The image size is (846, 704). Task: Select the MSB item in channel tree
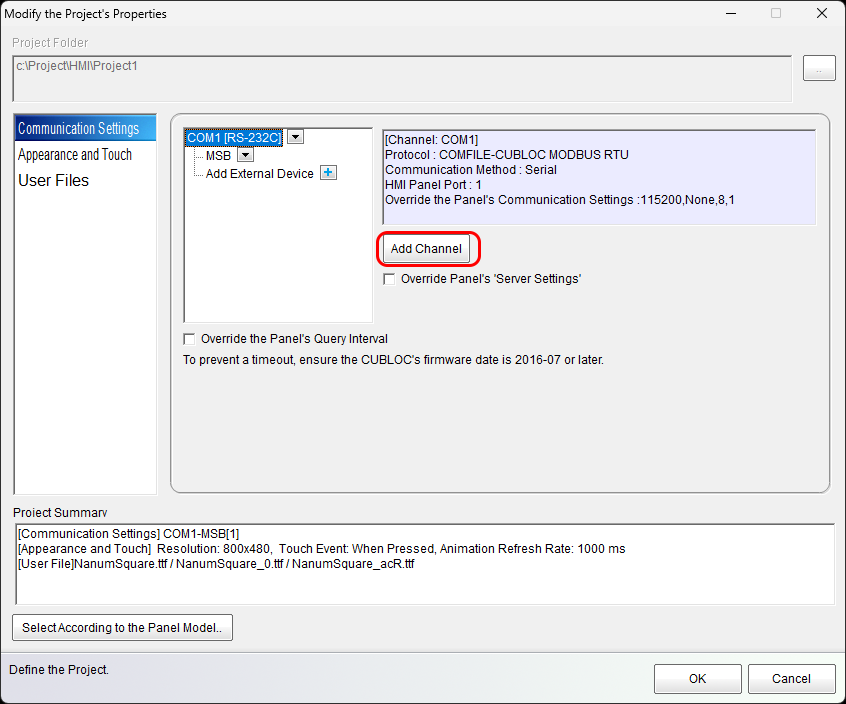(x=218, y=155)
